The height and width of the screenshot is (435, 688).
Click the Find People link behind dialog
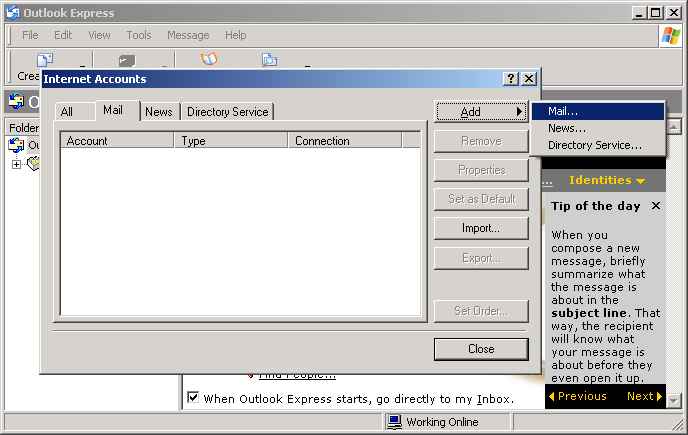point(297,375)
